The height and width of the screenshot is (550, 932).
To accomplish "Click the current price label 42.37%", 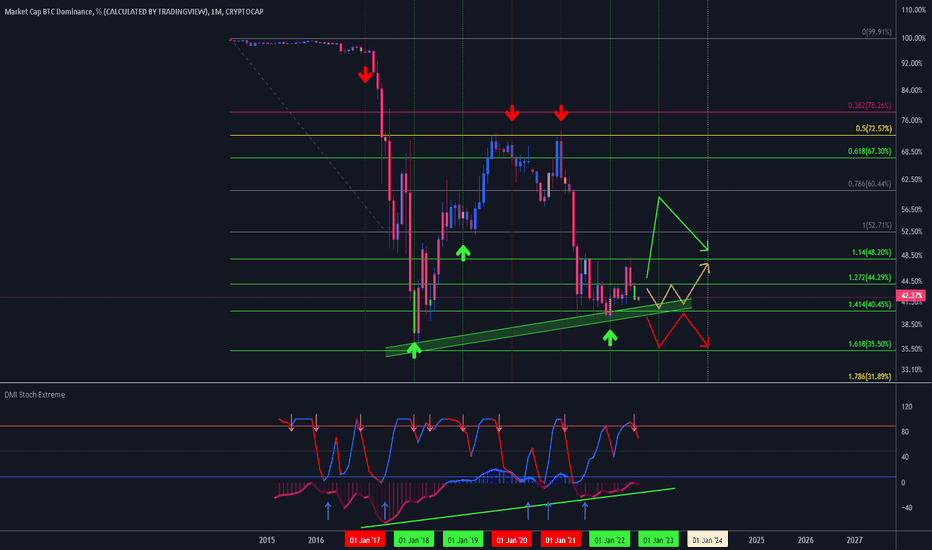I will click(911, 296).
